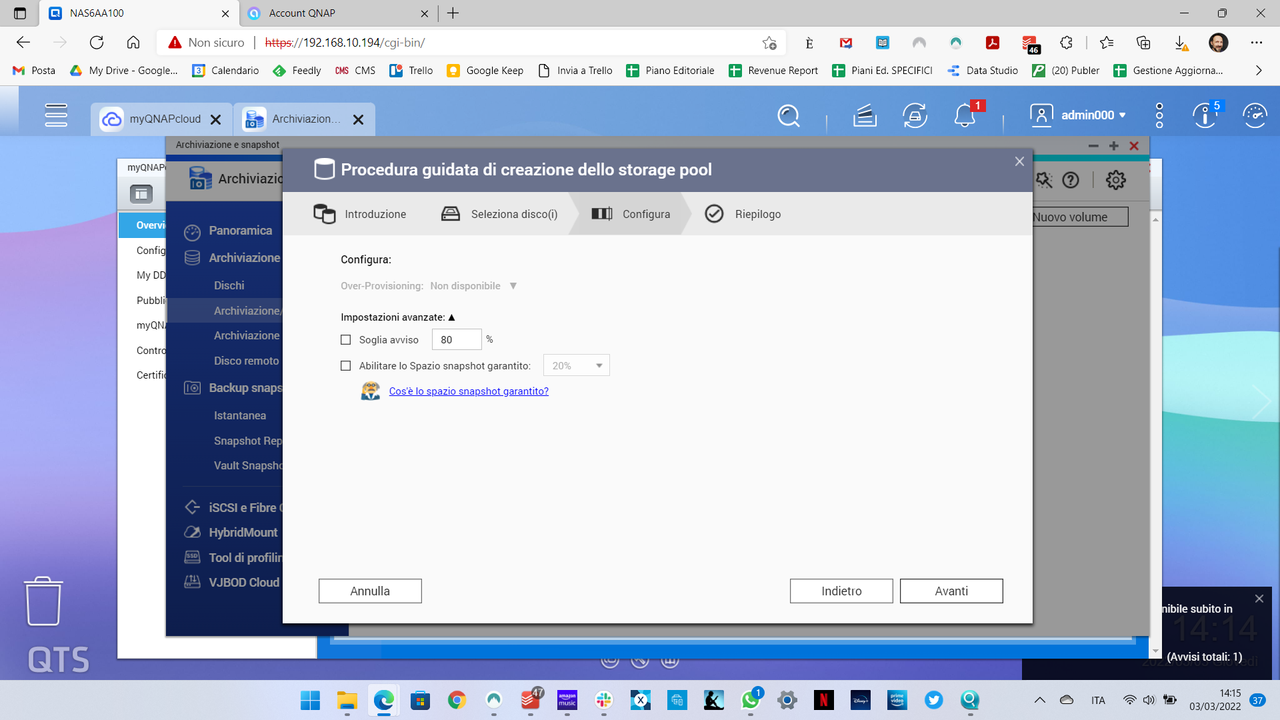Open WhatsApp from the taskbar
The height and width of the screenshot is (720, 1280).
pyautogui.click(x=750, y=700)
